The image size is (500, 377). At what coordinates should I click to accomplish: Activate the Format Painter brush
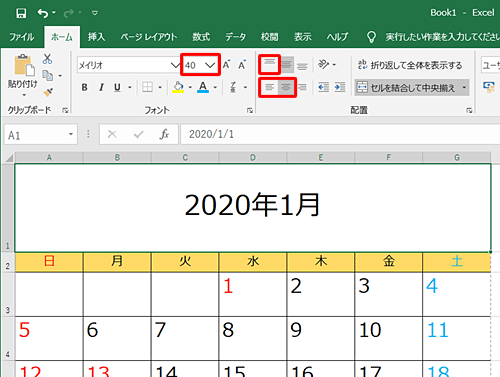point(48,92)
